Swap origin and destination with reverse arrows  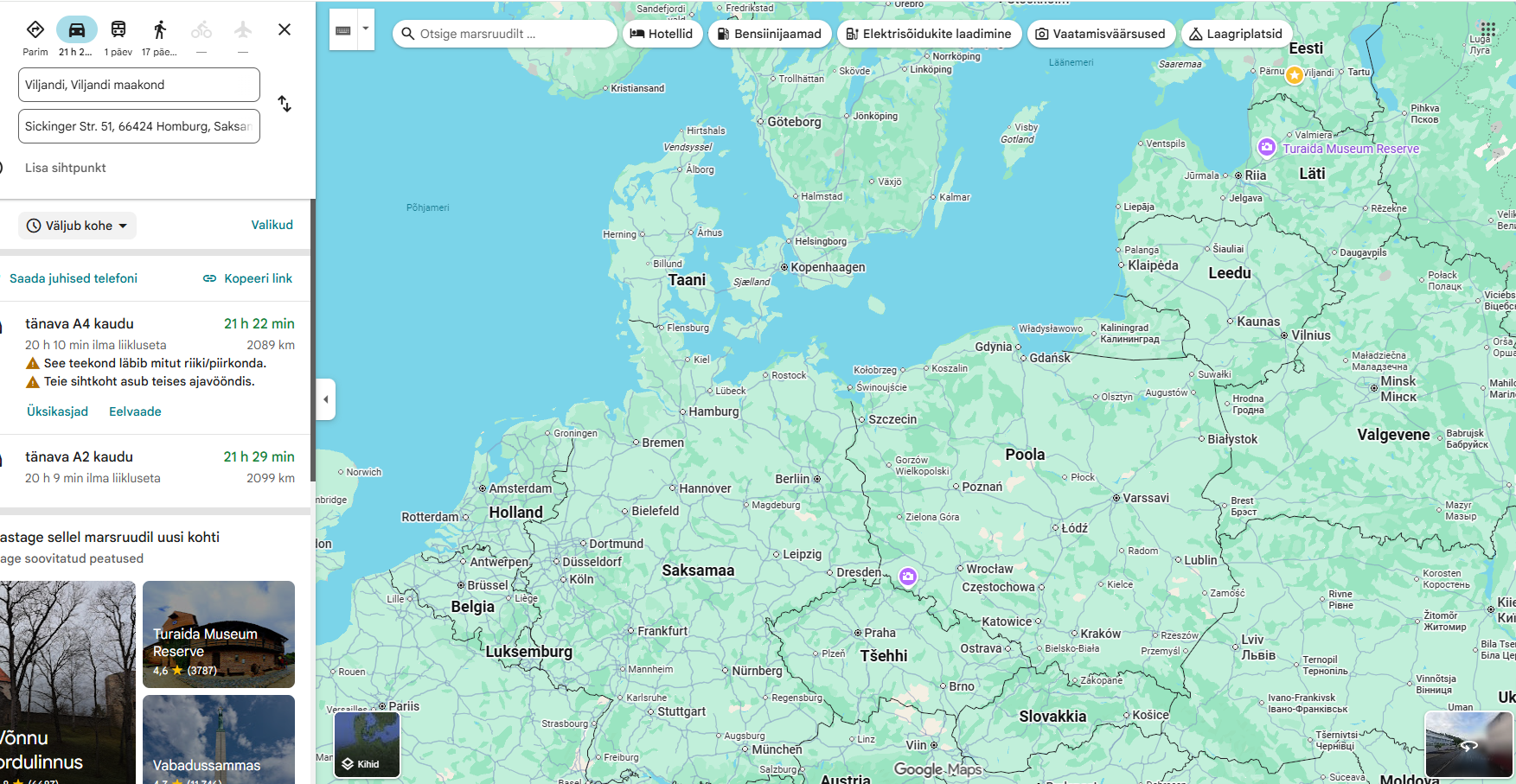[x=285, y=104]
